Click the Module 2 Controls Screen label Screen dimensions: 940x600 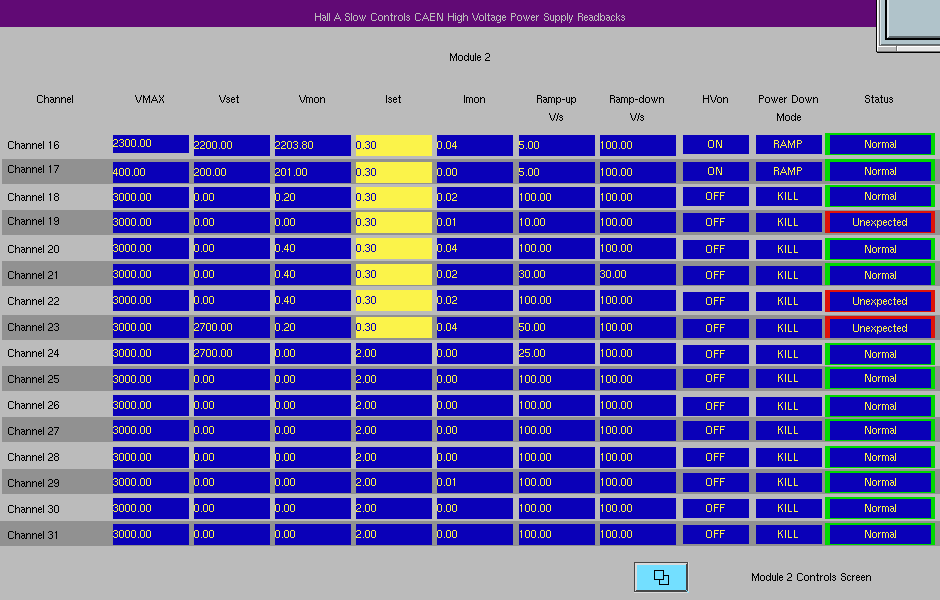click(811, 577)
